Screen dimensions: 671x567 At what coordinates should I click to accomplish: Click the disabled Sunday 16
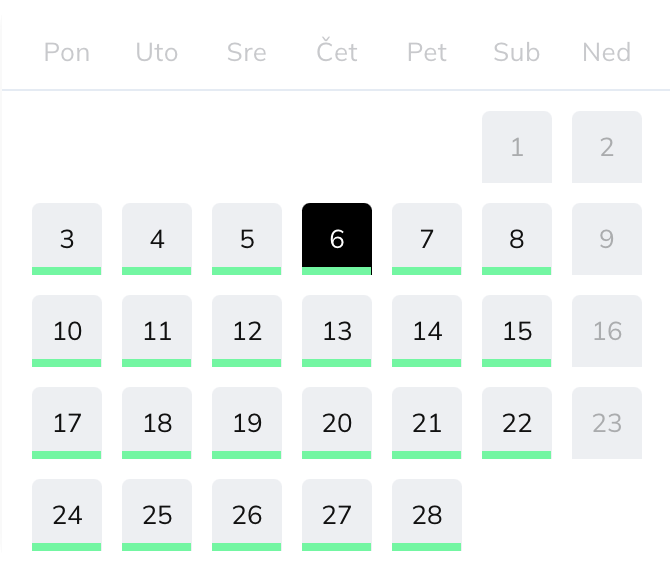pyautogui.click(x=607, y=331)
